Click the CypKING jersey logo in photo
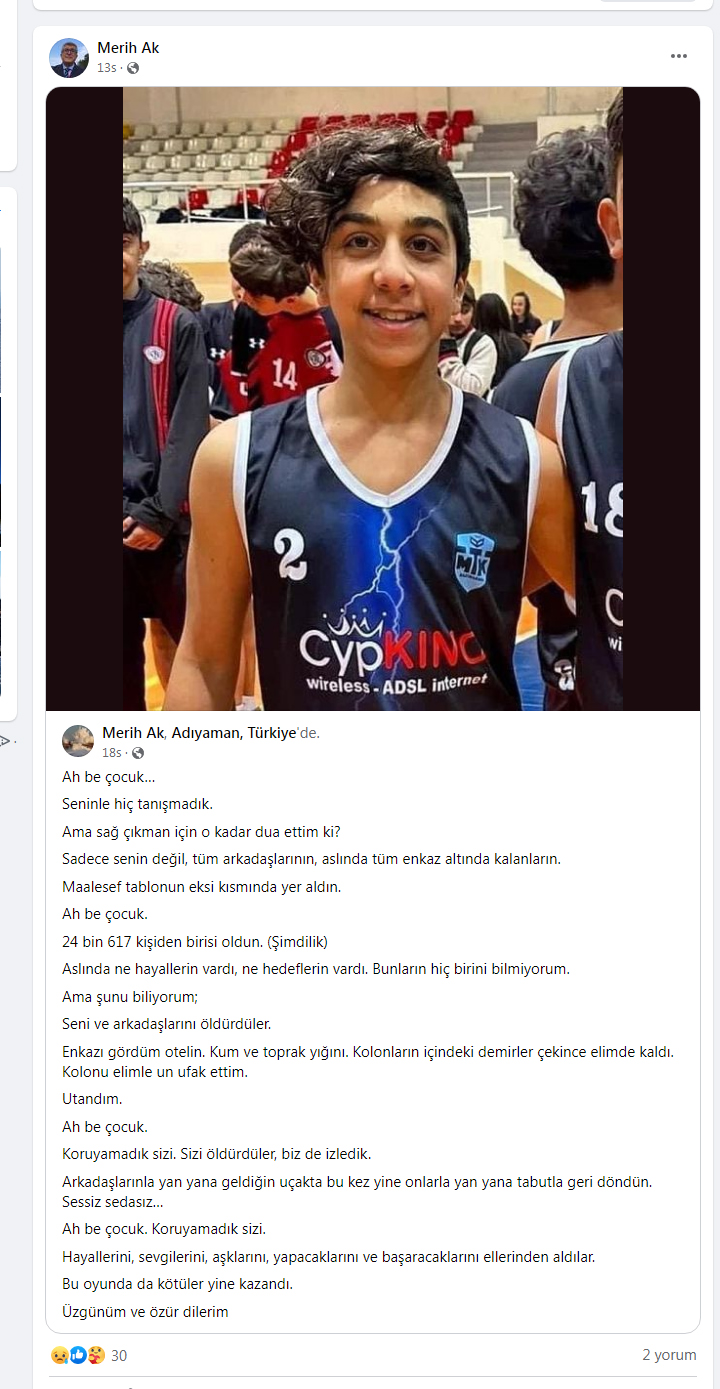Screen dimensions: 720x1389 (392, 651)
